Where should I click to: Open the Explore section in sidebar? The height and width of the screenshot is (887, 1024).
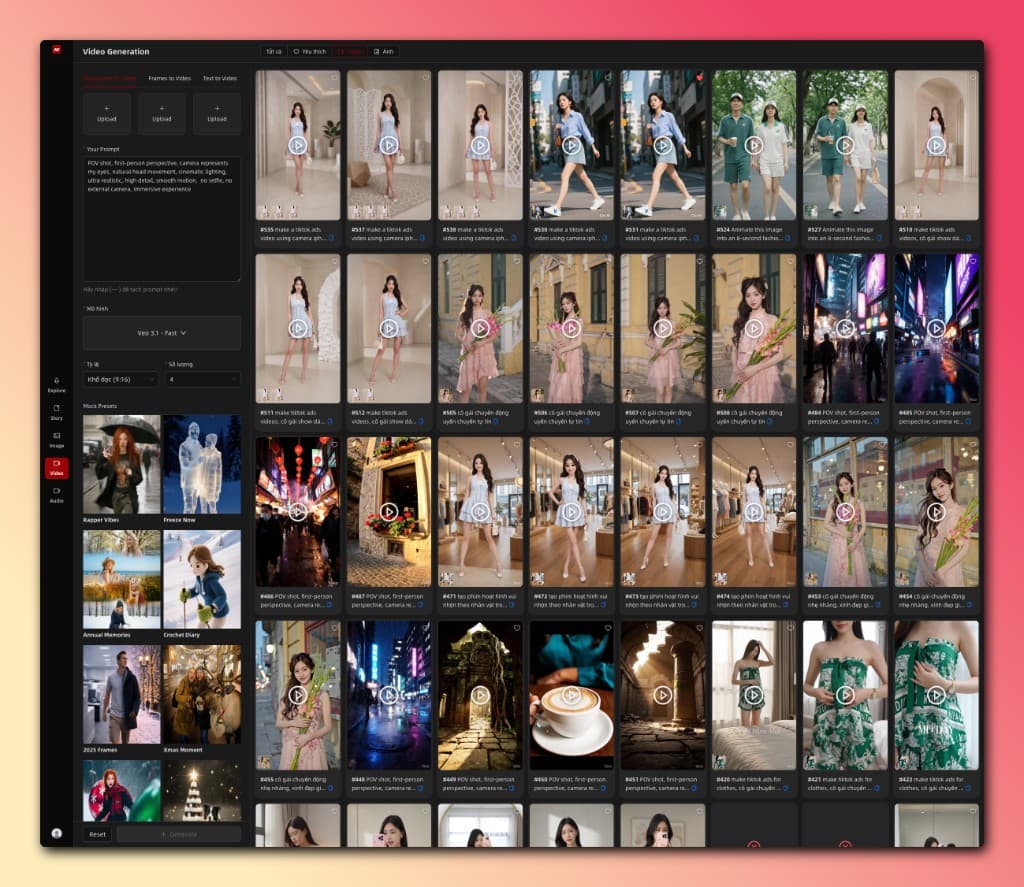coord(57,383)
